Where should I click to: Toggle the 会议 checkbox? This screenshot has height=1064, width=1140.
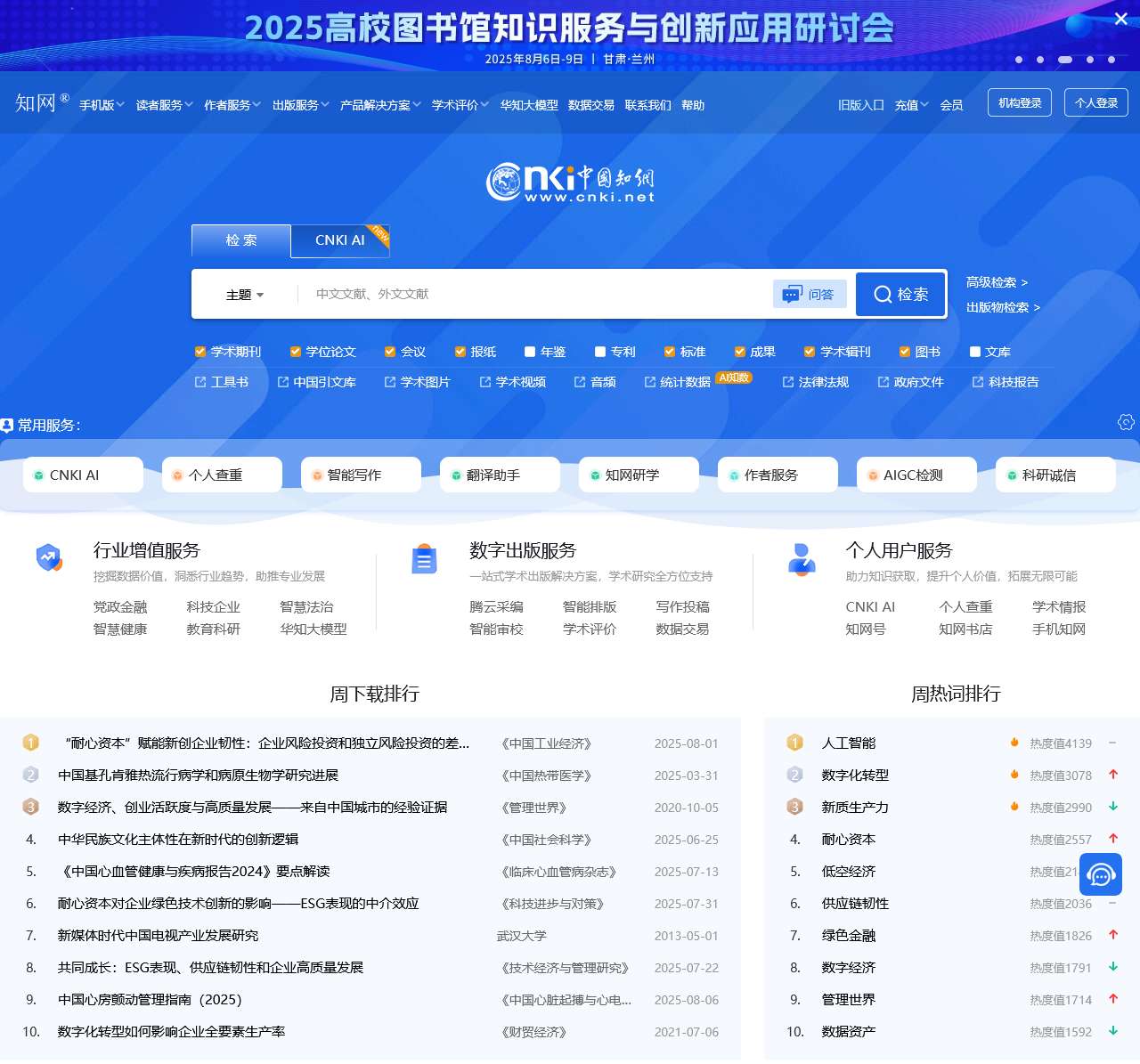(390, 352)
